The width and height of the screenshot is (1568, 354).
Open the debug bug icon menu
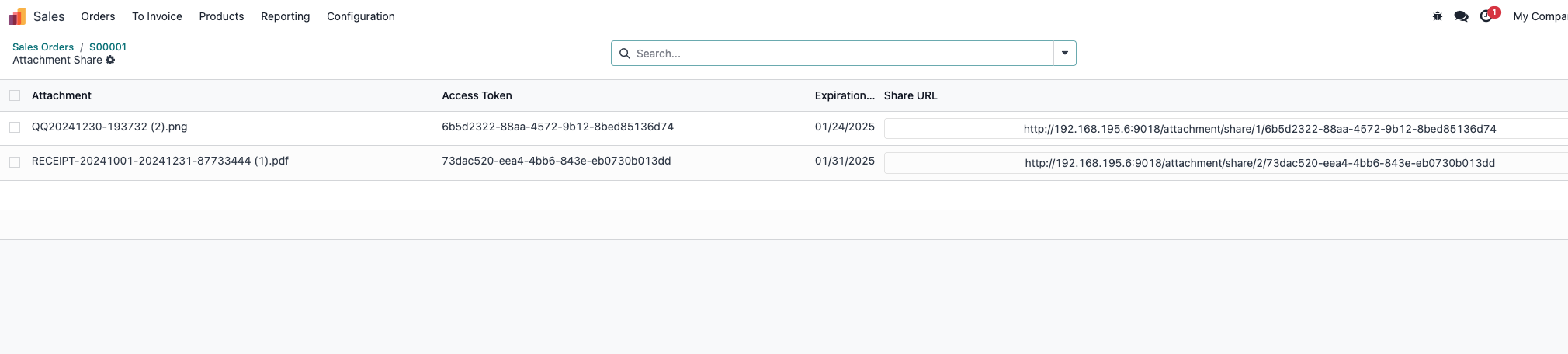tap(1438, 16)
